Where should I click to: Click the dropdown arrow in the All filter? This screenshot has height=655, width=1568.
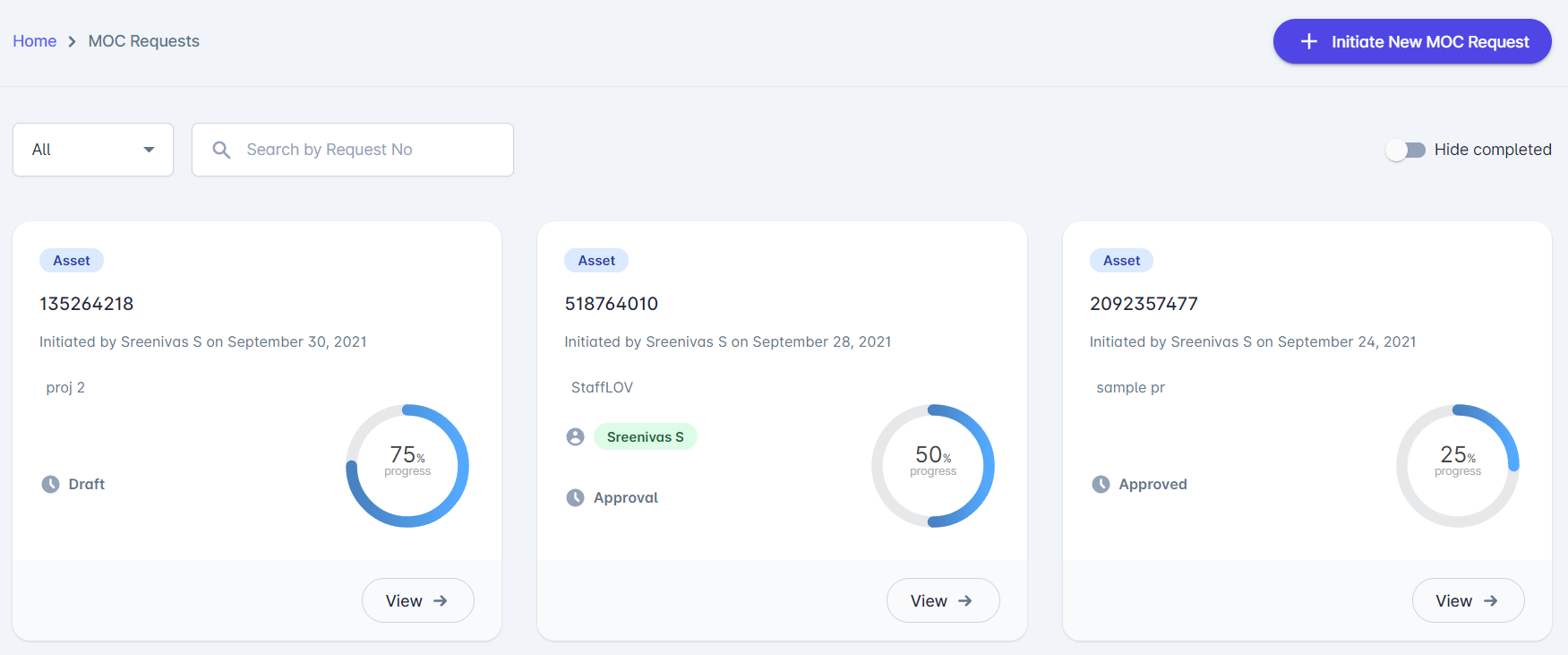(x=150, y=150)
